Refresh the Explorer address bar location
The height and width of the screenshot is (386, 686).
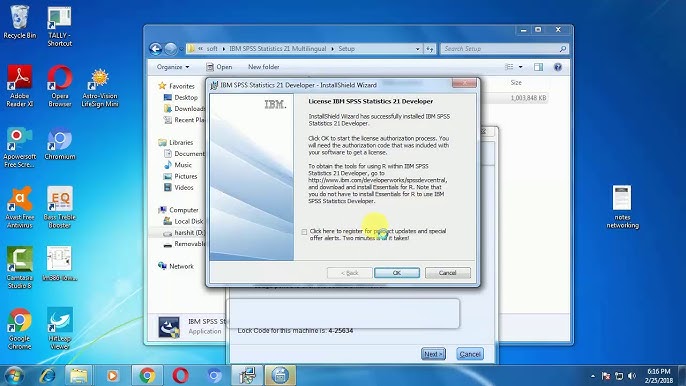click(x=430, y=49)
